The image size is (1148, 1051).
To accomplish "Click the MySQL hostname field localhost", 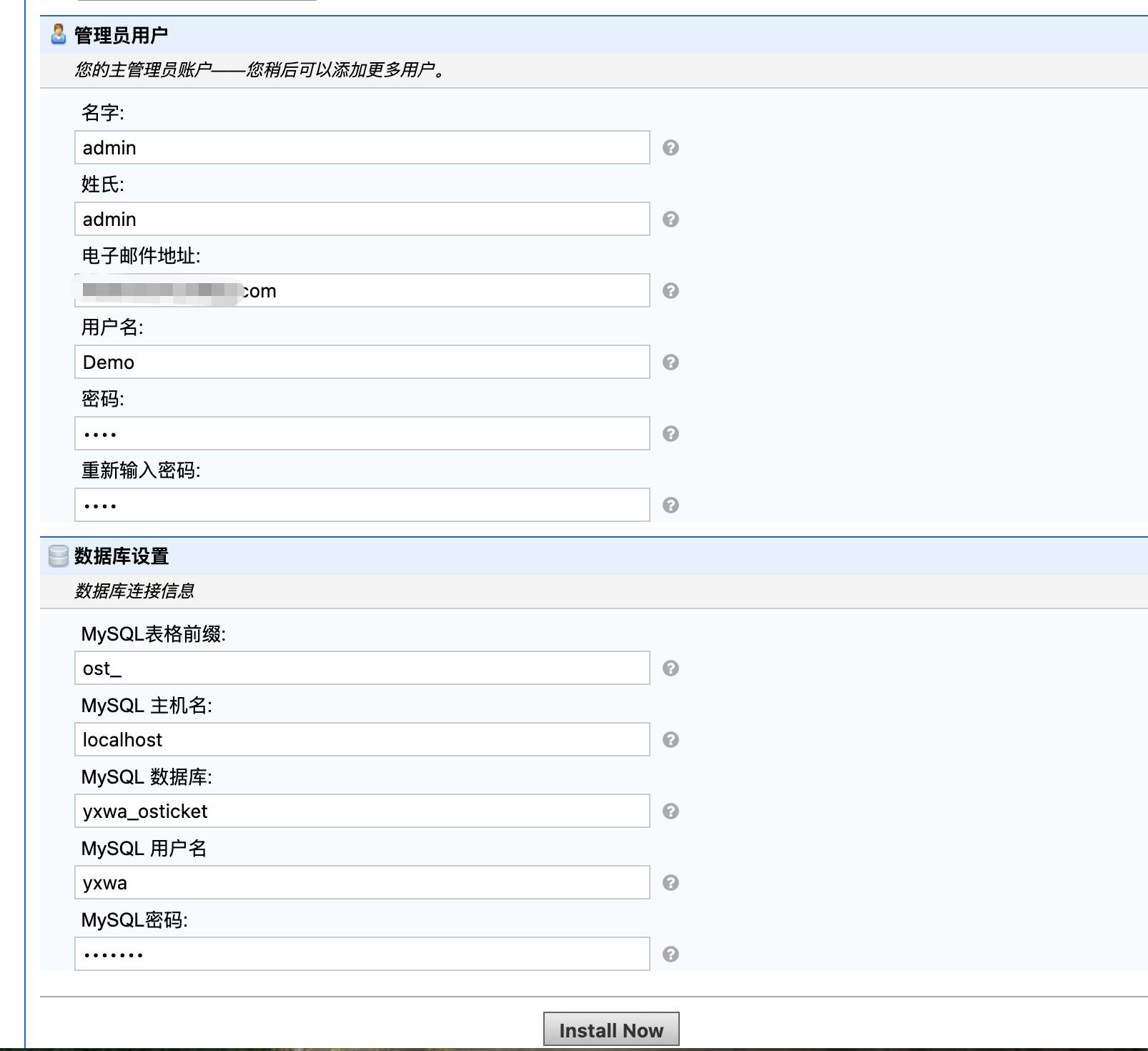I will coord(362,740).
